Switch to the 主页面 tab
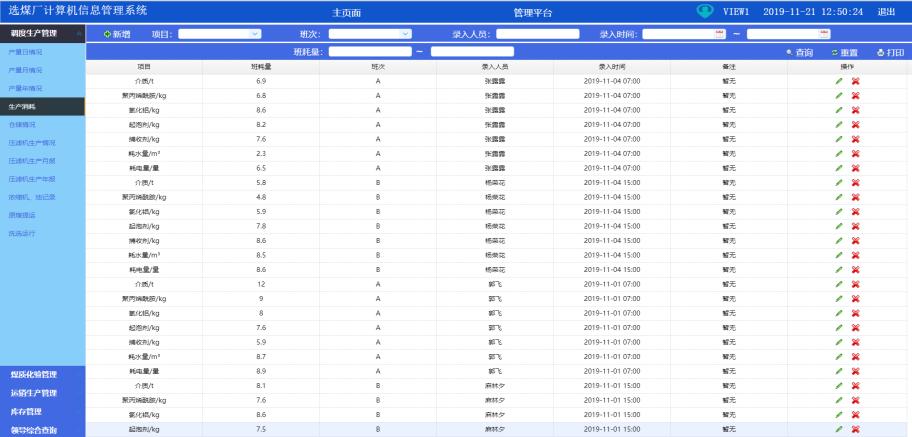 point(346,12)
